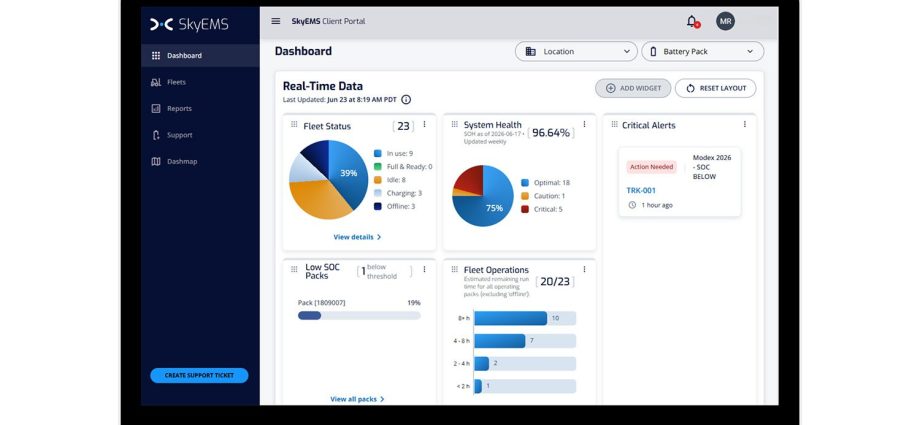The image size is (920, 425).
Task: Grab the Critical Alerts drag handle
Action: [614, 124]
